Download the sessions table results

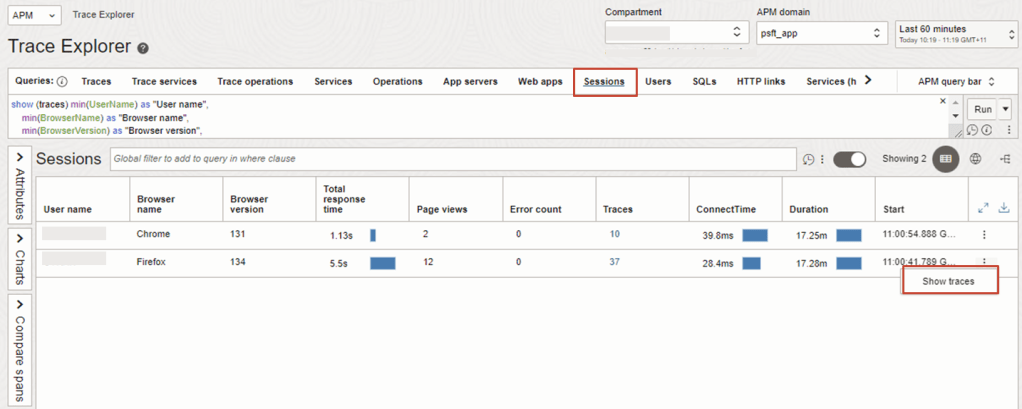[x=1004, y=208]
